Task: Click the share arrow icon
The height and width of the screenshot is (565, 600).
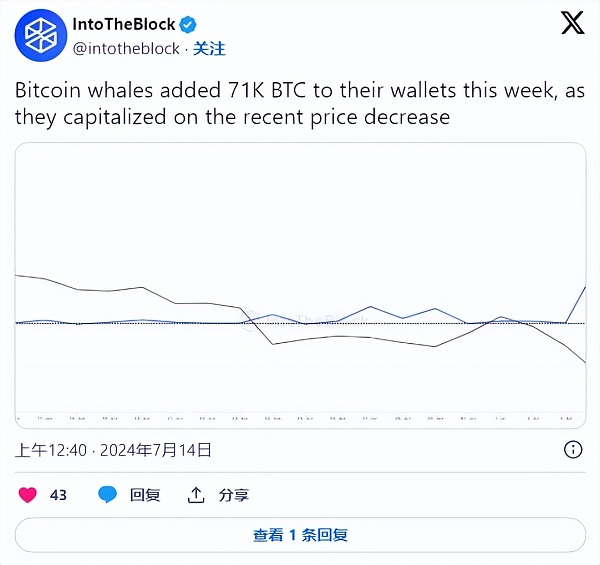Action: coord(196,494)
